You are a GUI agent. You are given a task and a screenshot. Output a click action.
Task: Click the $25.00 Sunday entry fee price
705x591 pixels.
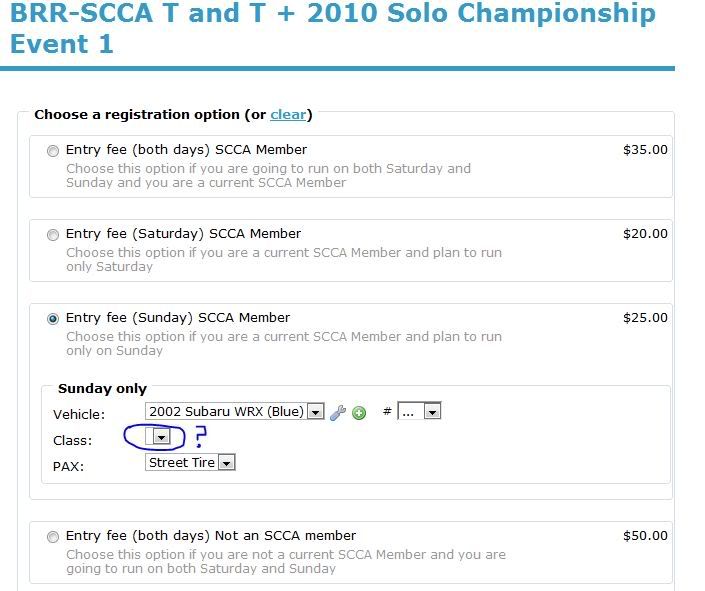(x=645, y=318)
